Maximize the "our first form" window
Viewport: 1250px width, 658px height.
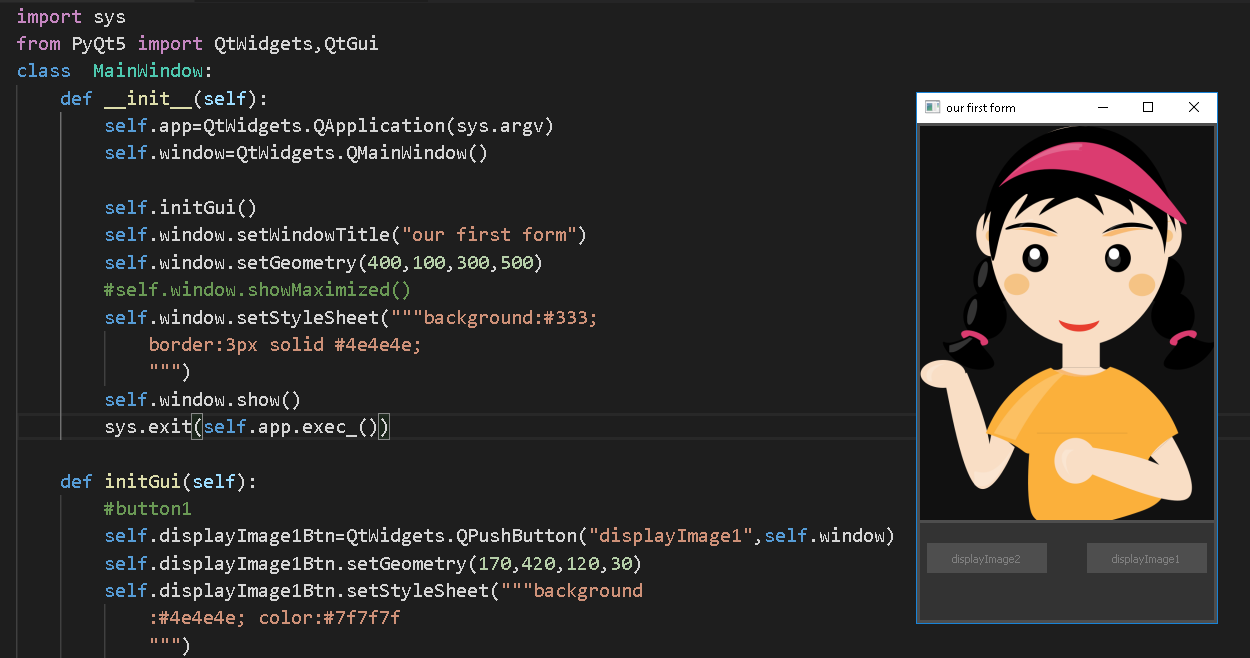pyautogui.click(x=1148, y=107)
